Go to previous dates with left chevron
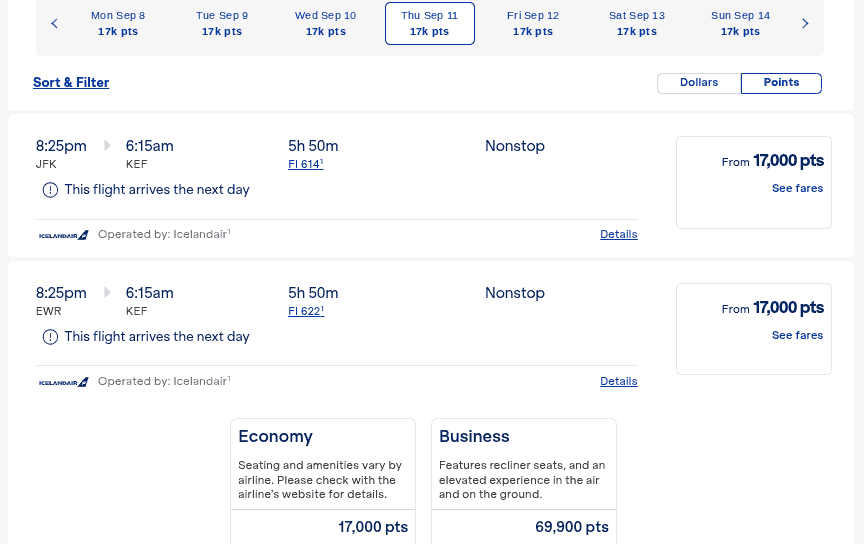Image resolution: width=864 pixels, height=544 pixels. click(54, 24)
